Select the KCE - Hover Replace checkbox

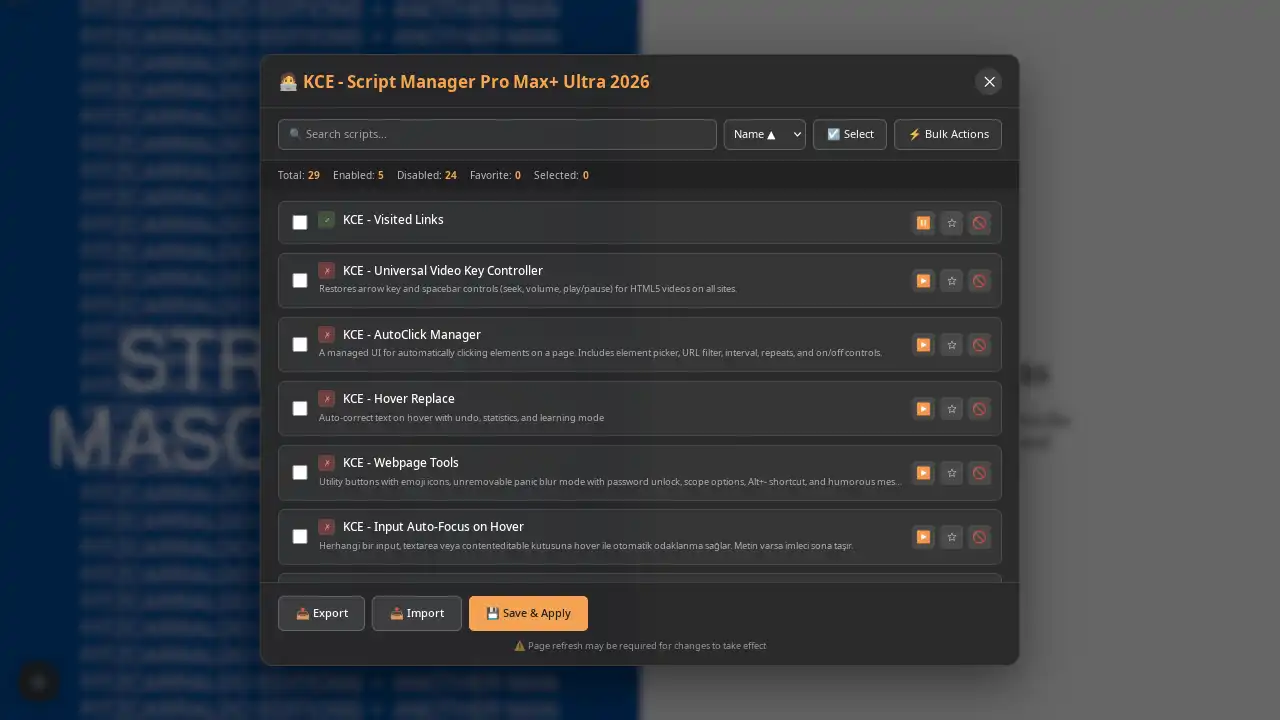(x=300, y=409)
